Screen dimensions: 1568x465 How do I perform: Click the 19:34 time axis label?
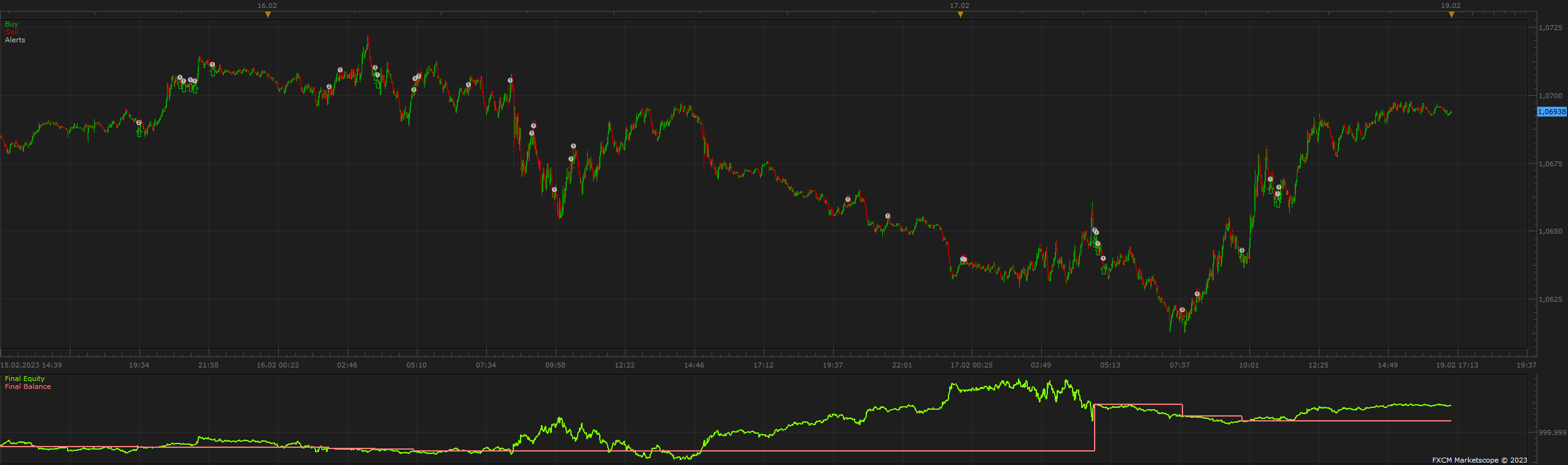pos(139,365)
